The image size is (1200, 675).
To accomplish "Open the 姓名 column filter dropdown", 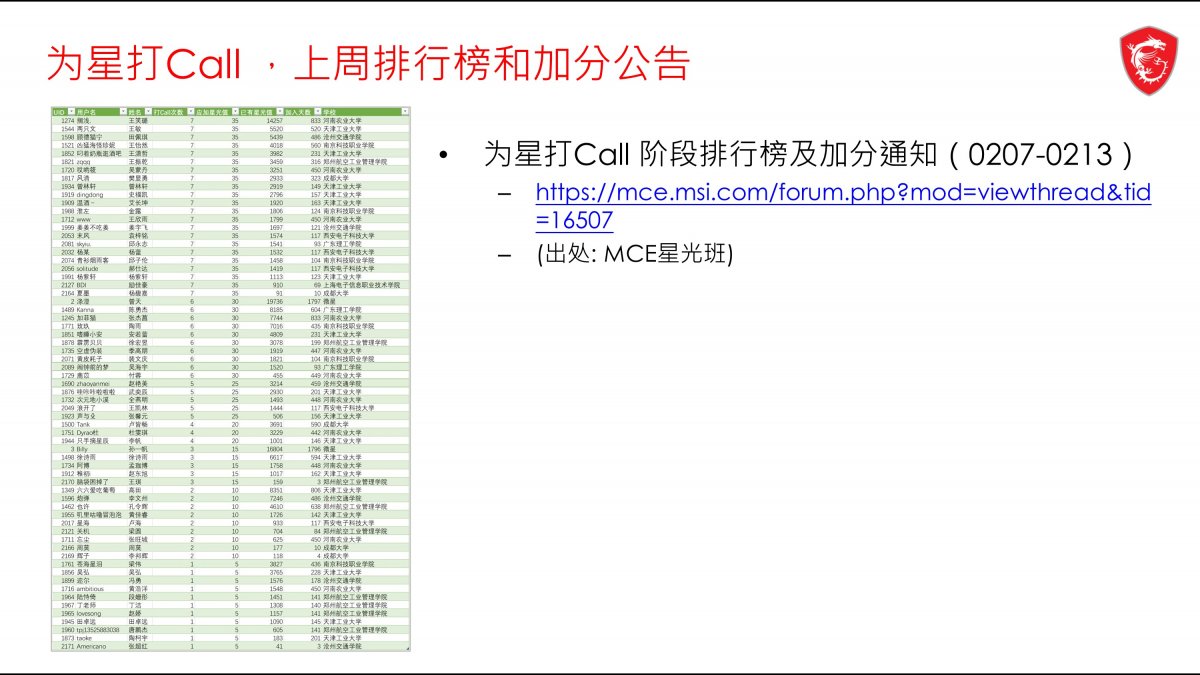I will tap(148, 112).
